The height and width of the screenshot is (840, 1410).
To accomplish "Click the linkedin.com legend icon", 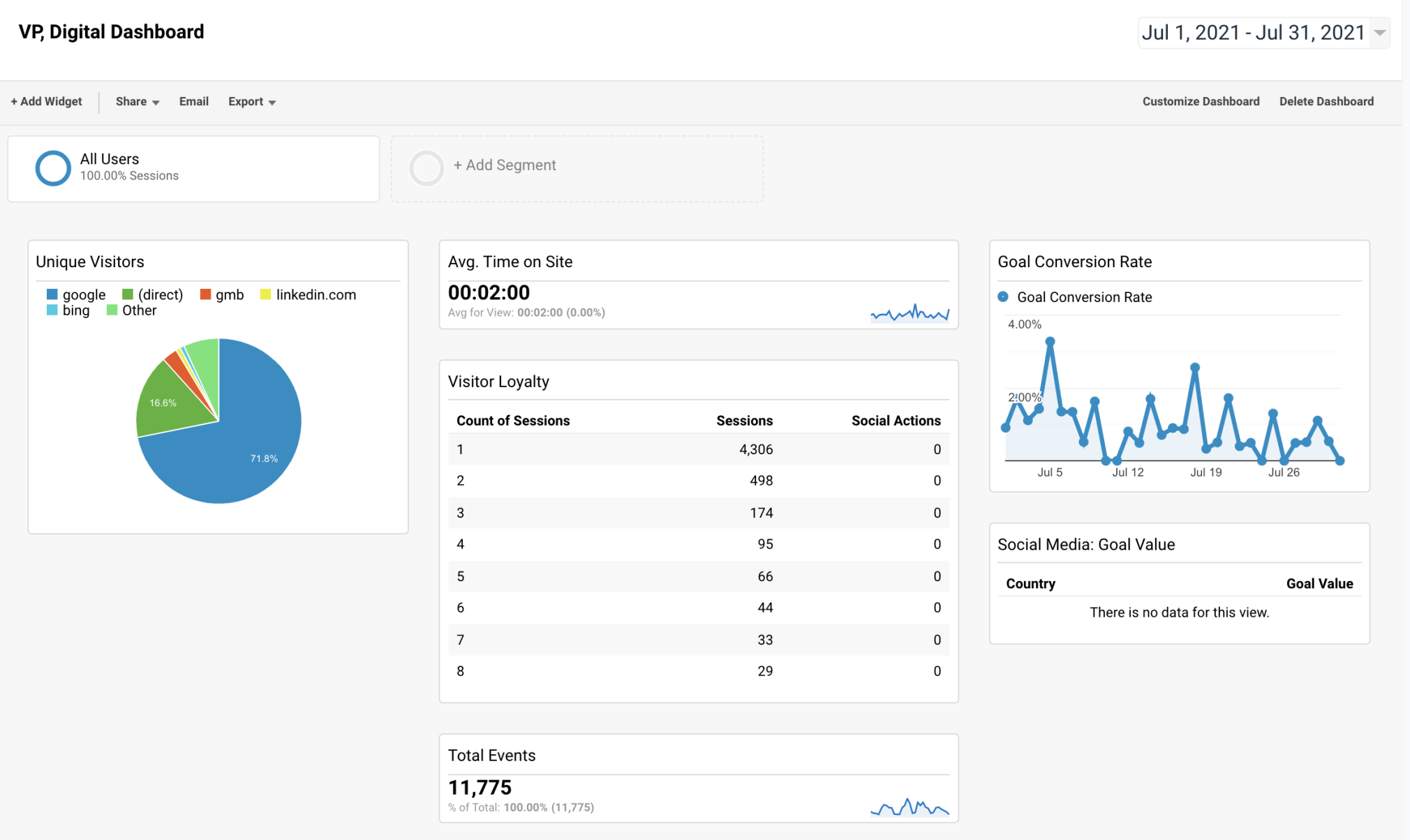I will pyautogui.click(x=265, y=294).
